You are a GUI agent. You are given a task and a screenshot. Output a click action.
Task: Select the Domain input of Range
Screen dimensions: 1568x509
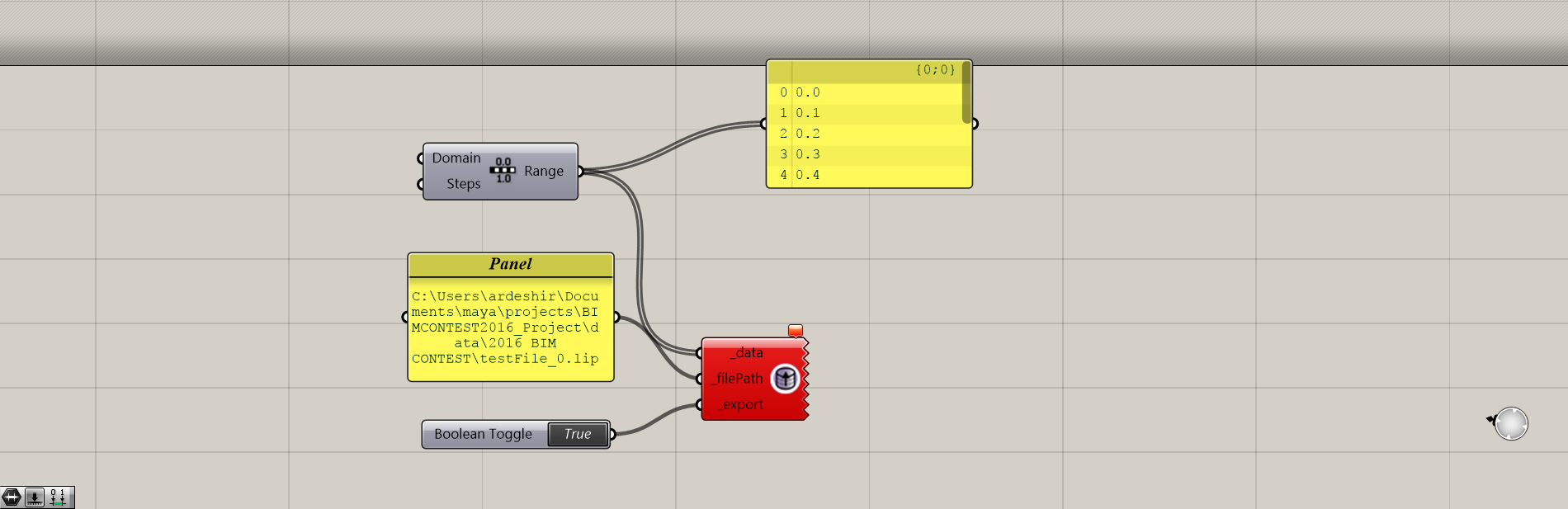(x=456, y=158)
